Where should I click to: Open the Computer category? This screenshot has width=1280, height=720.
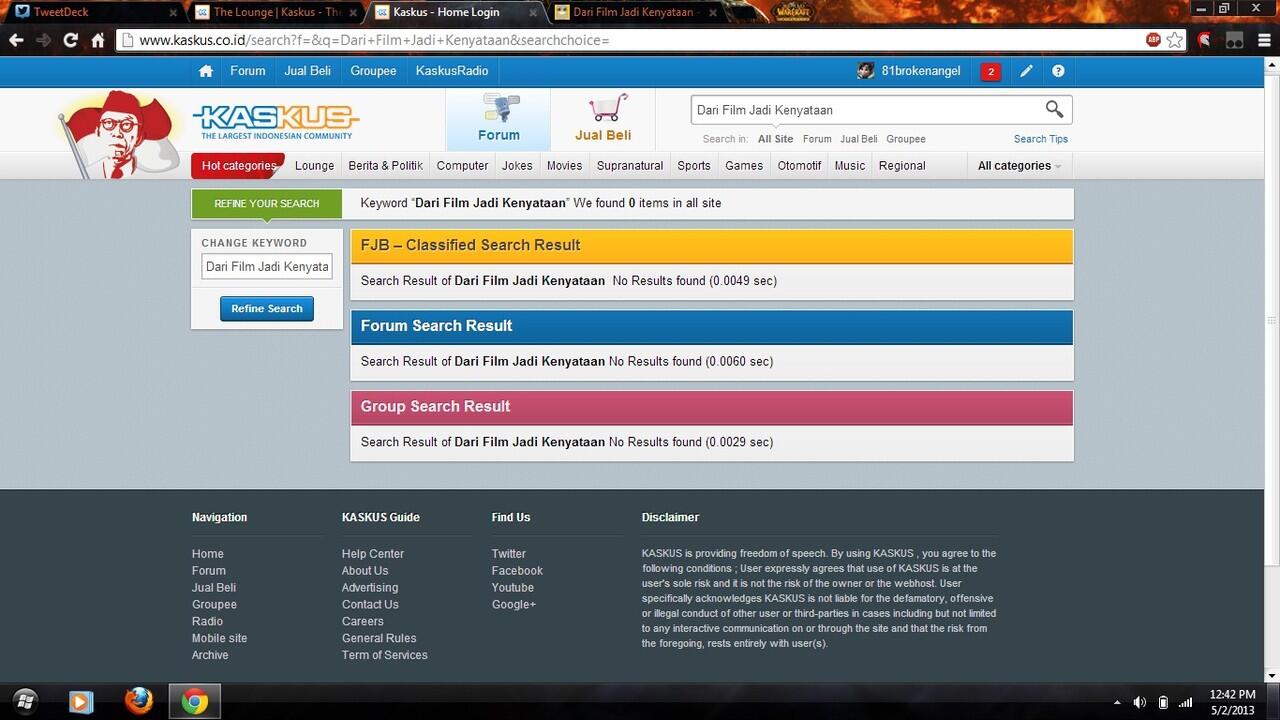462,166
